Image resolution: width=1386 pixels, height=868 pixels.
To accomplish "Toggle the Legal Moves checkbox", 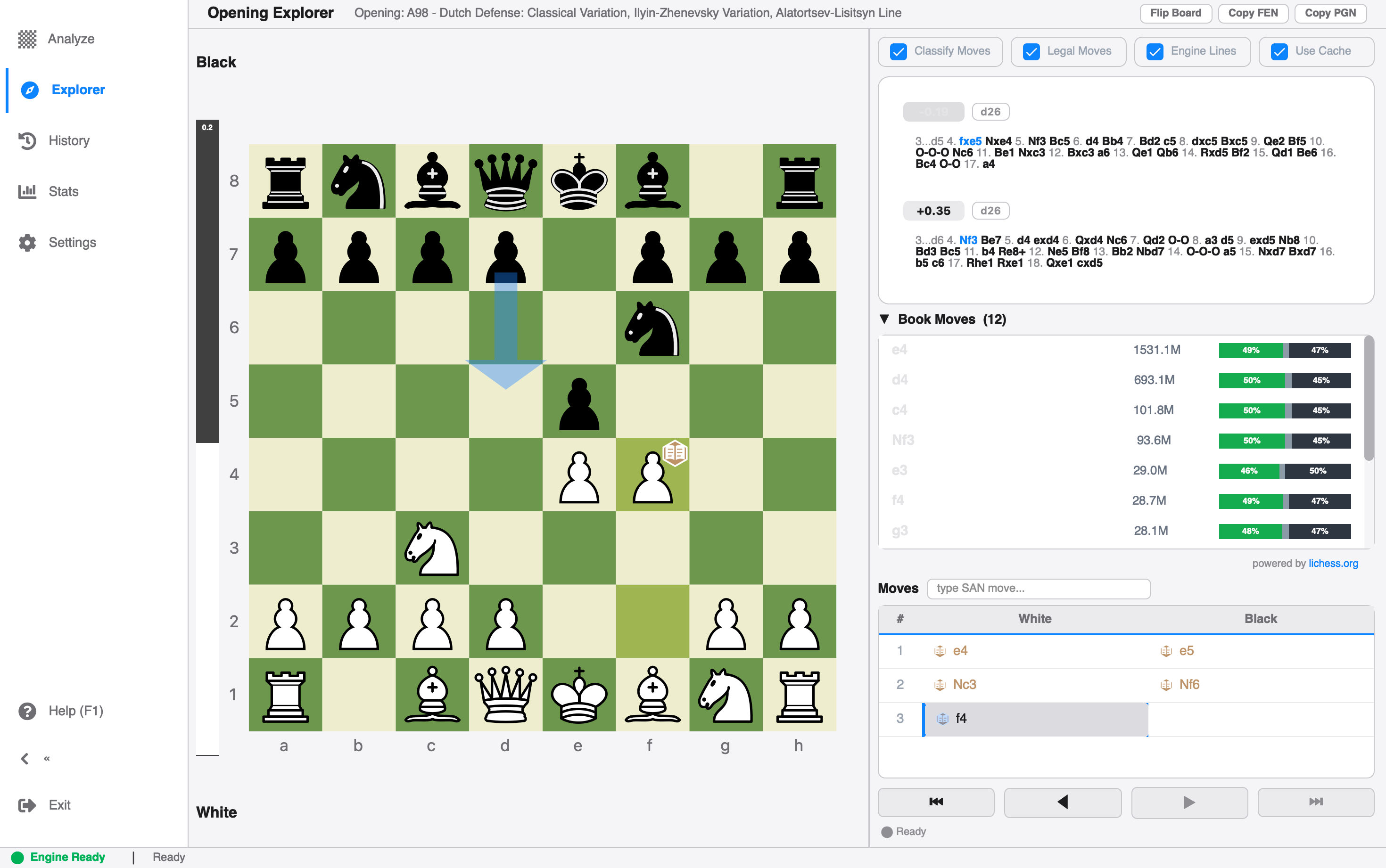I will (1031, 51).
